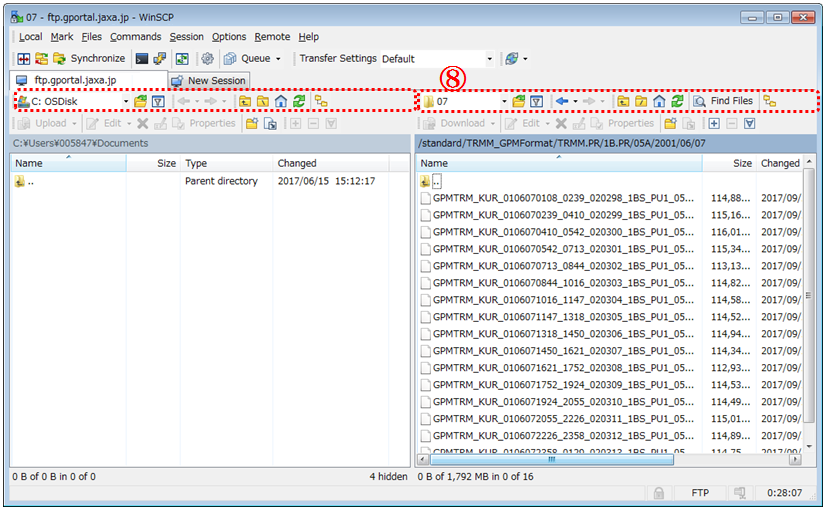
Task: Expand the remote 07 directory dropdown
Action: [504, 101]
